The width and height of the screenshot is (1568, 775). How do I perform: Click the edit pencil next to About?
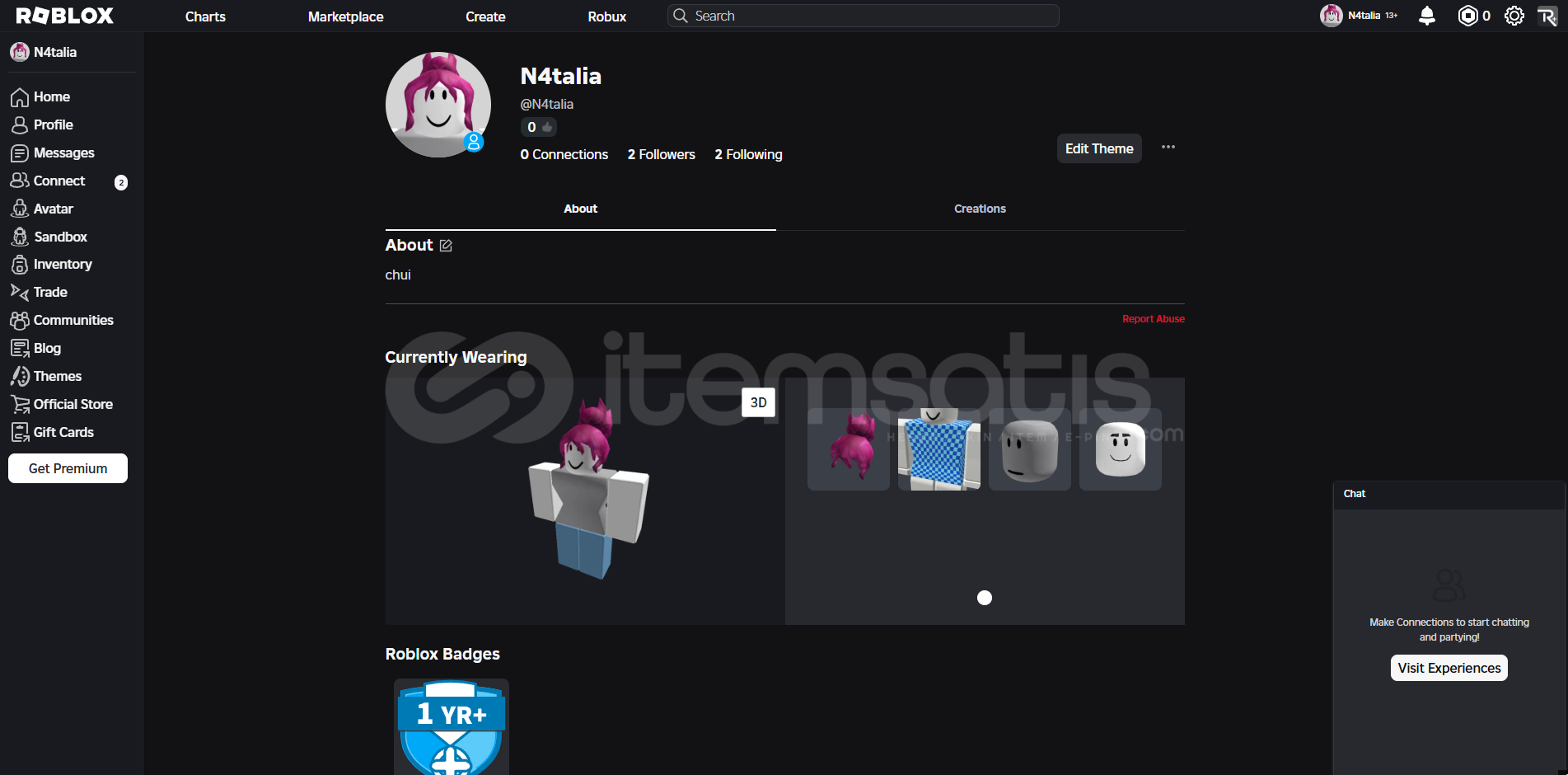[x=446, y=246]
